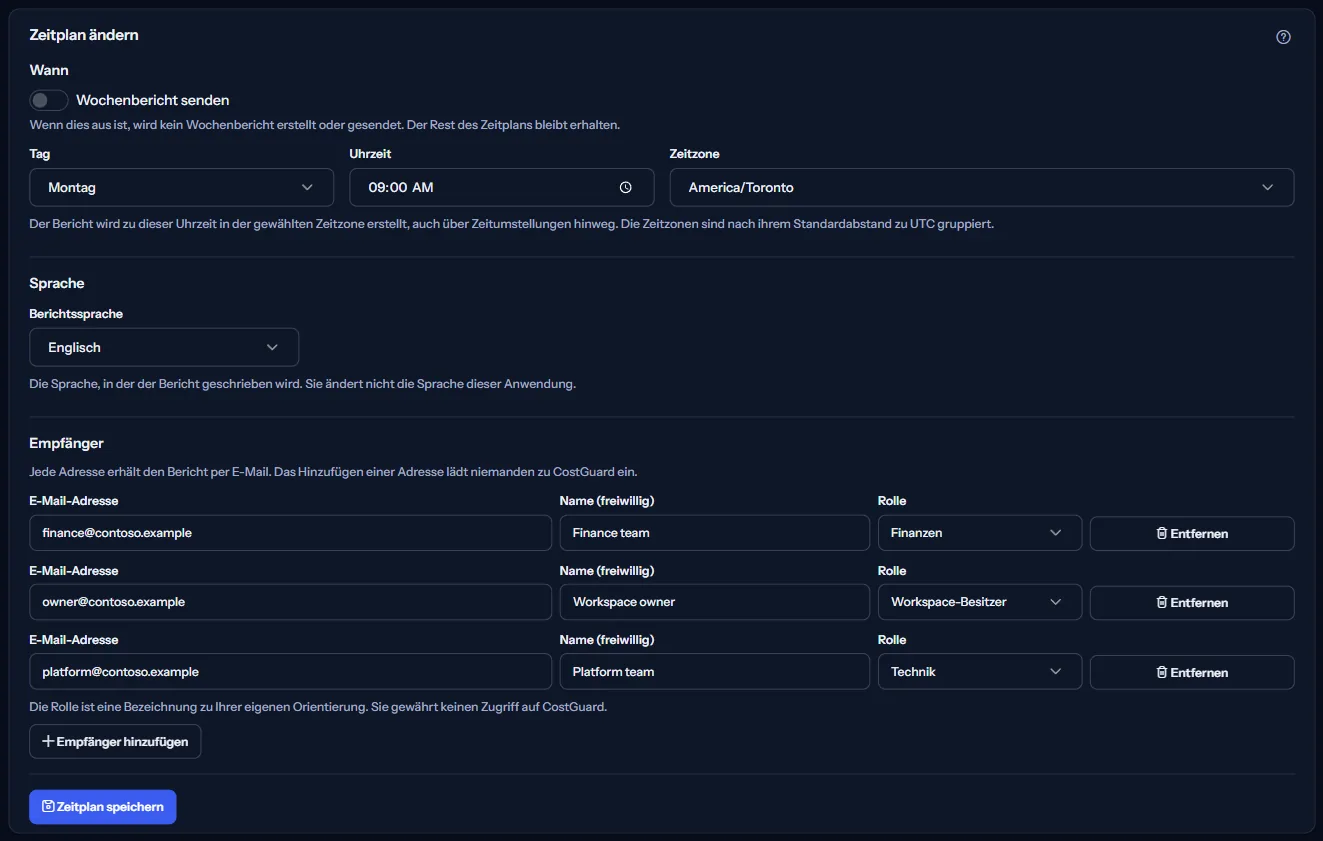Click the platform@contoso.example email field
The width and height of the screenshot is (1323, 841).
point(291,672)
